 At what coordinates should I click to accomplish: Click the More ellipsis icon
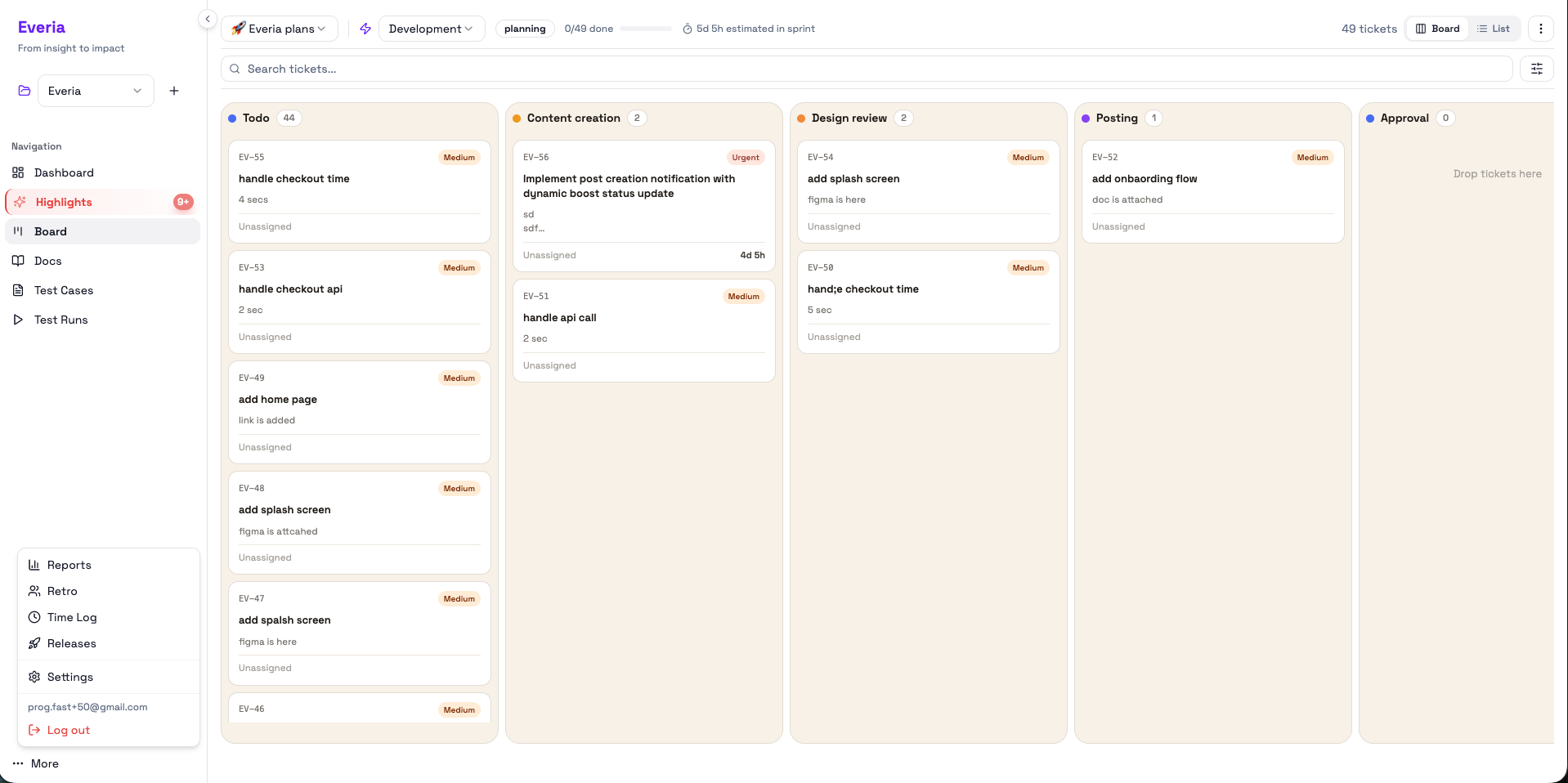point(18,763)
